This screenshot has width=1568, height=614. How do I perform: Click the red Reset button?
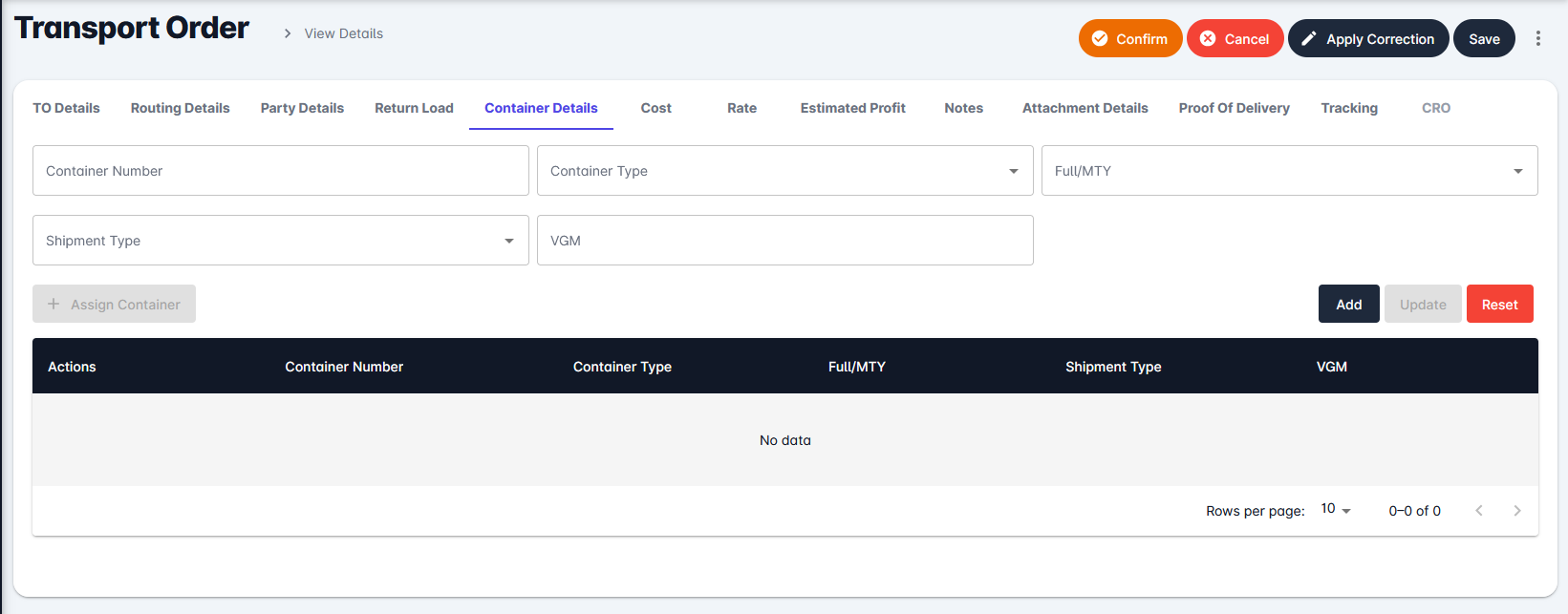tap(1499, 304)
